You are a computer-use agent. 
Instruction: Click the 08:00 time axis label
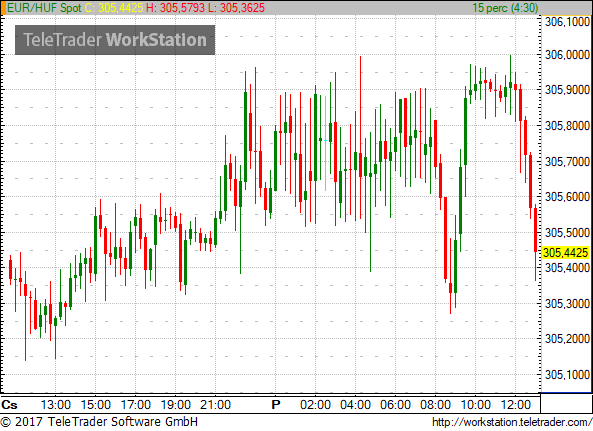(x=435, y=405)
